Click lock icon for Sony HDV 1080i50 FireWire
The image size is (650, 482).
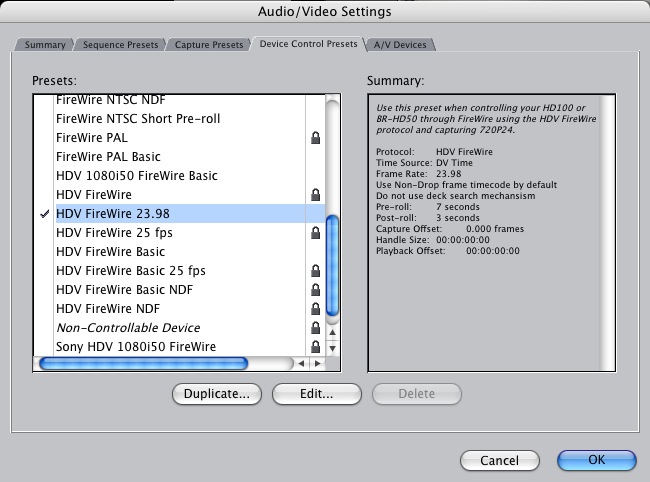[x=316, y=347]
